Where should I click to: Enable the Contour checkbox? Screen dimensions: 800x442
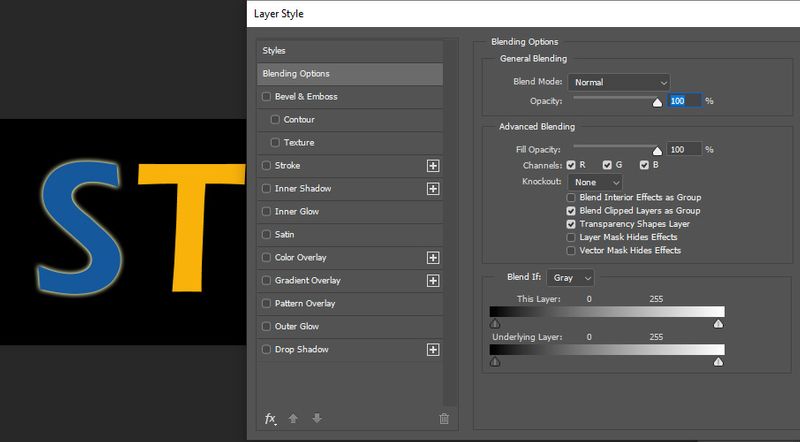(x=275, y=119)
